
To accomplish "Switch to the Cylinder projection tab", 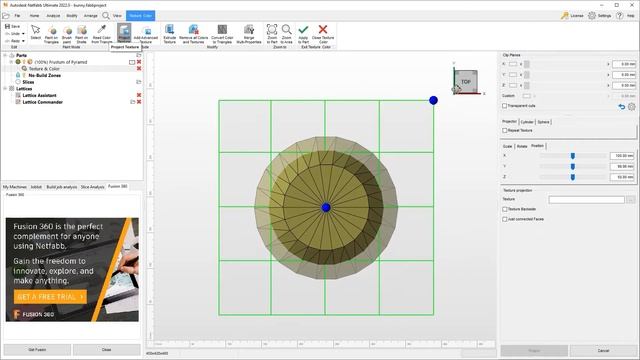I will [x=527, y=122].
